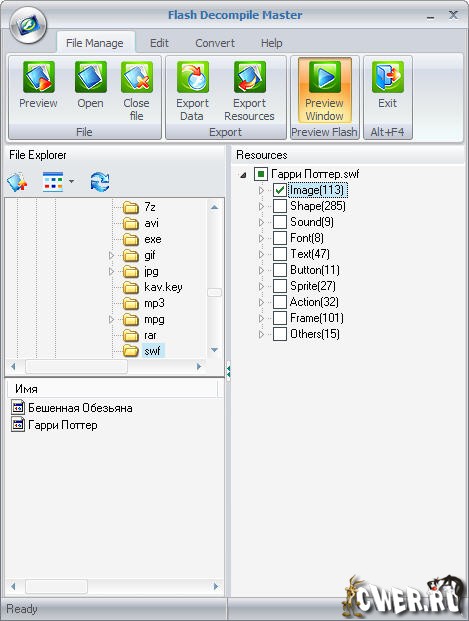
Task: Open the Edit tab
Action: 159,43
